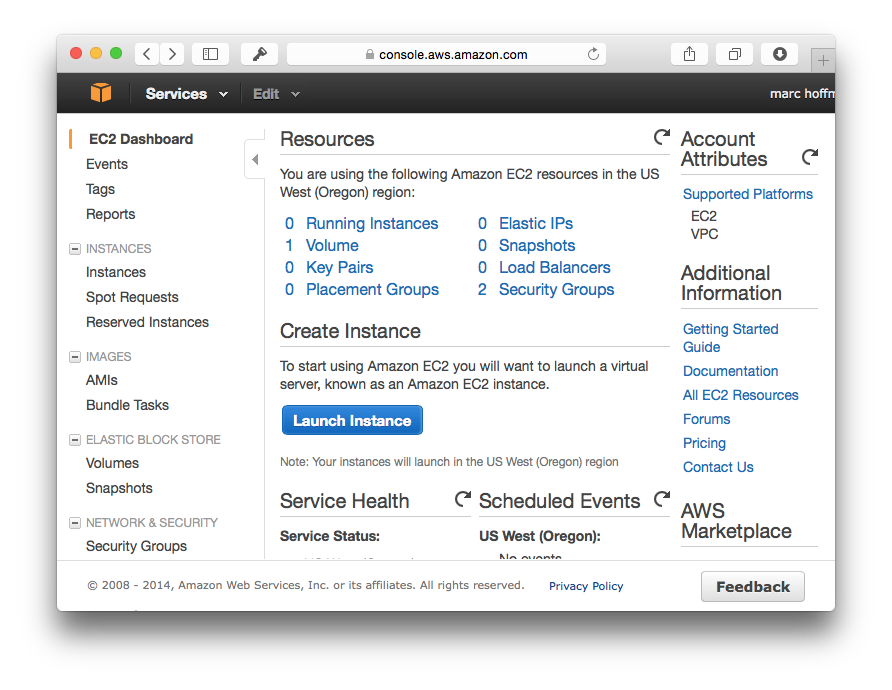Open Events in the sidebar
The height and width of the screenshot is (690, 892).
point(107,164)
